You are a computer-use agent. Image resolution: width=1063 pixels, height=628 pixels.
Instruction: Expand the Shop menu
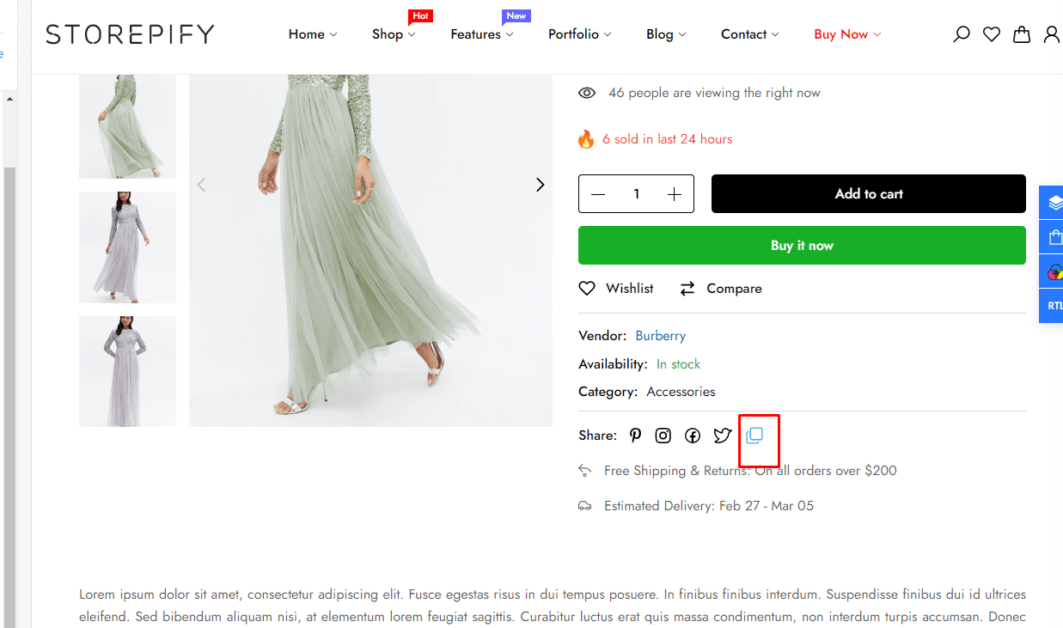click(388, 34)
